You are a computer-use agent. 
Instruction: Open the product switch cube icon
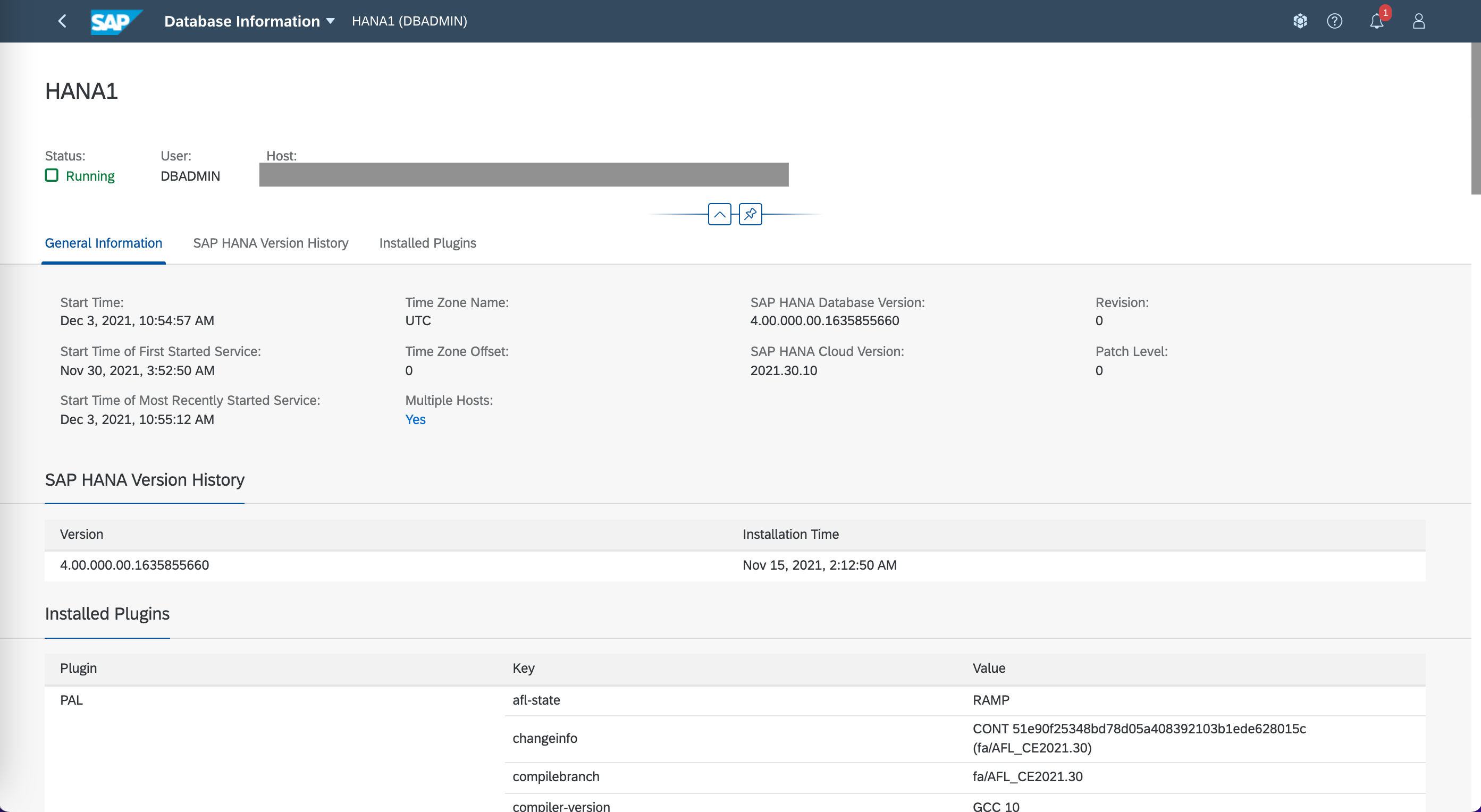(x=1300, y=21)
